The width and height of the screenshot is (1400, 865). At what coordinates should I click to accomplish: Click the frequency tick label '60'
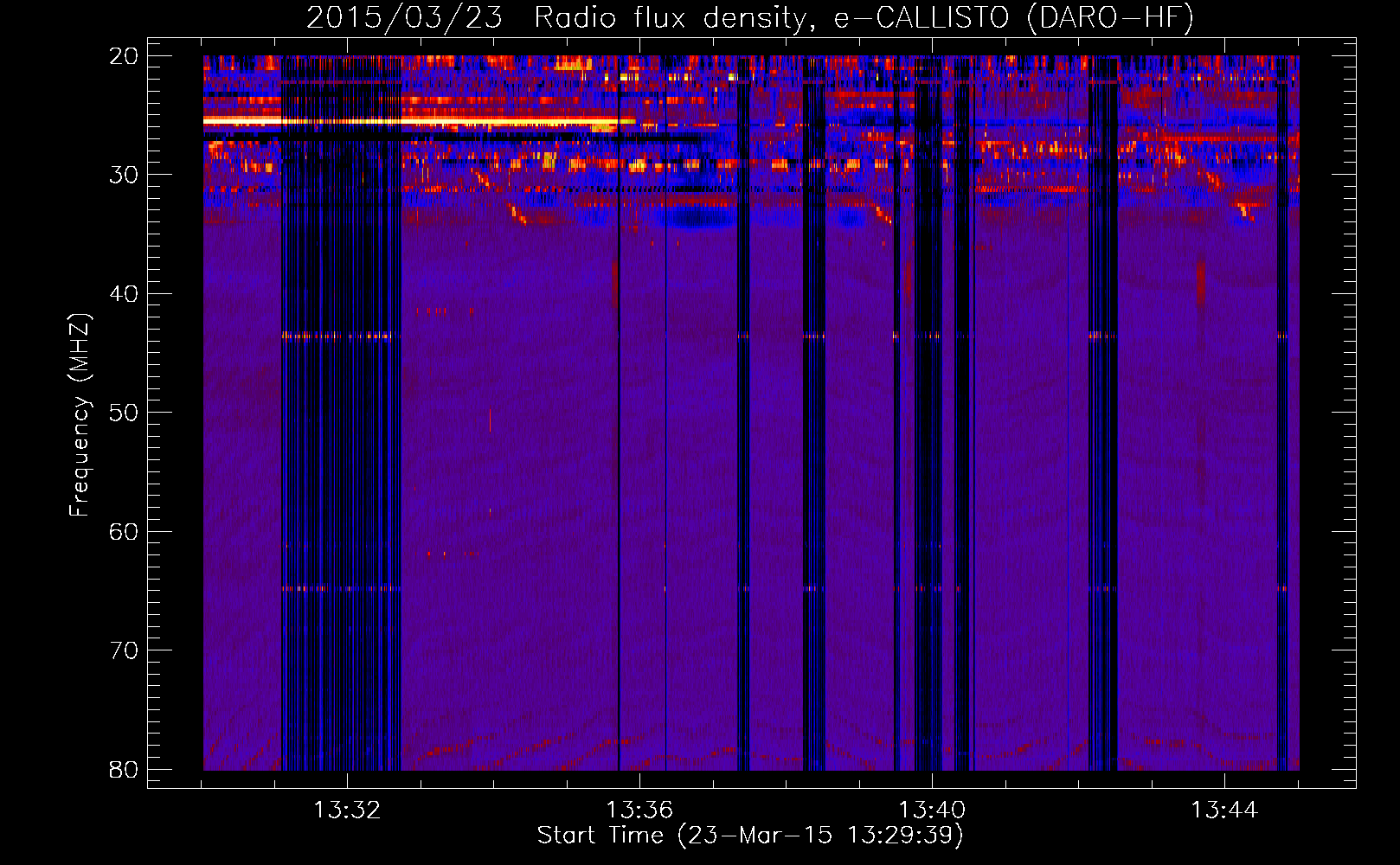[x=124, y=531]
